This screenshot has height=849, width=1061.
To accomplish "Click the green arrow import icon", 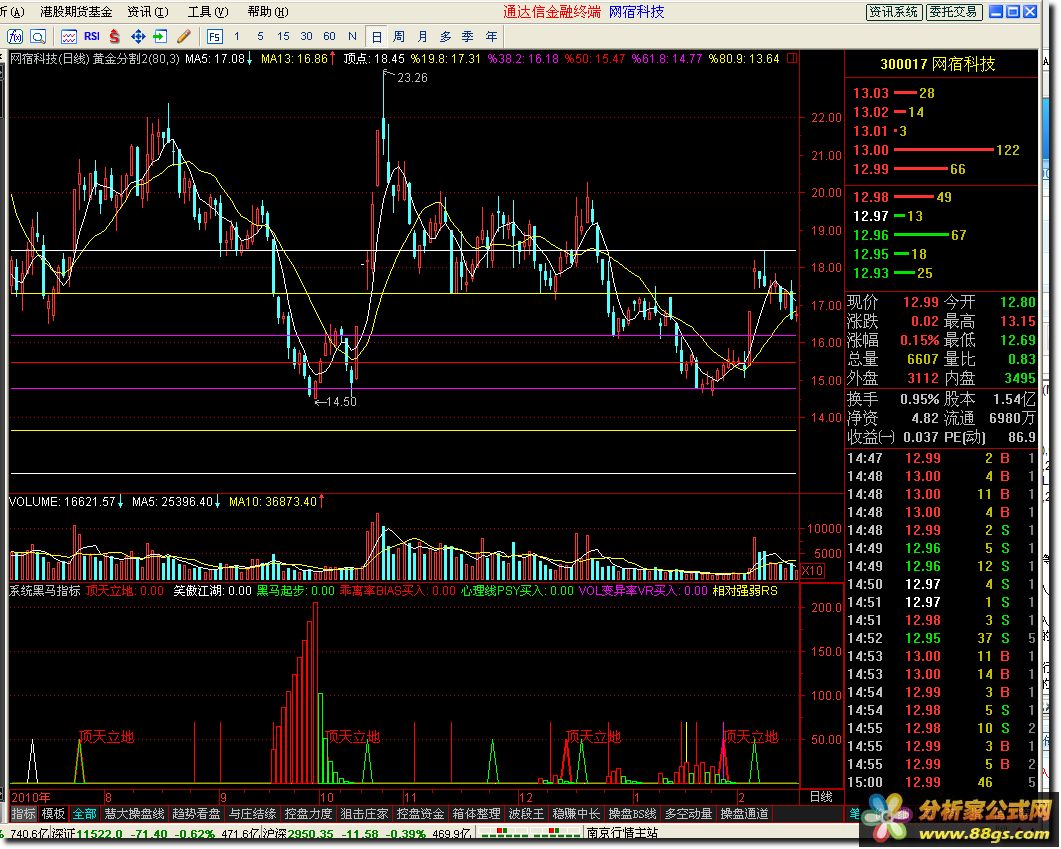I will pos(160,37).
